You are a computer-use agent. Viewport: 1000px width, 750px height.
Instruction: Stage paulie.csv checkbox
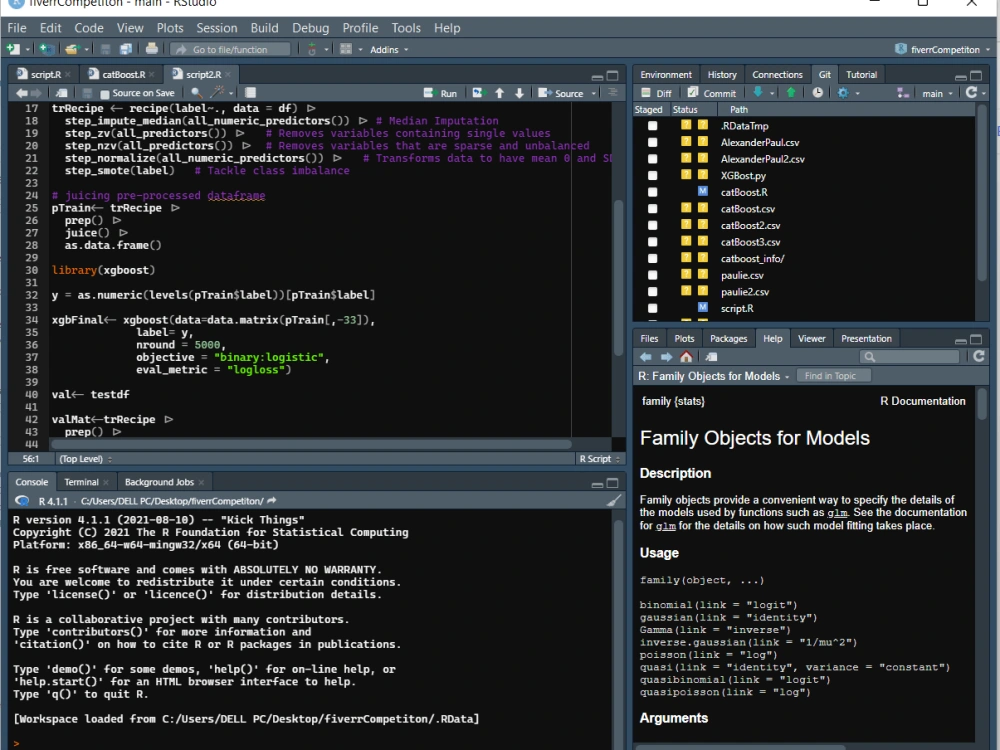[x=652, y=275]
